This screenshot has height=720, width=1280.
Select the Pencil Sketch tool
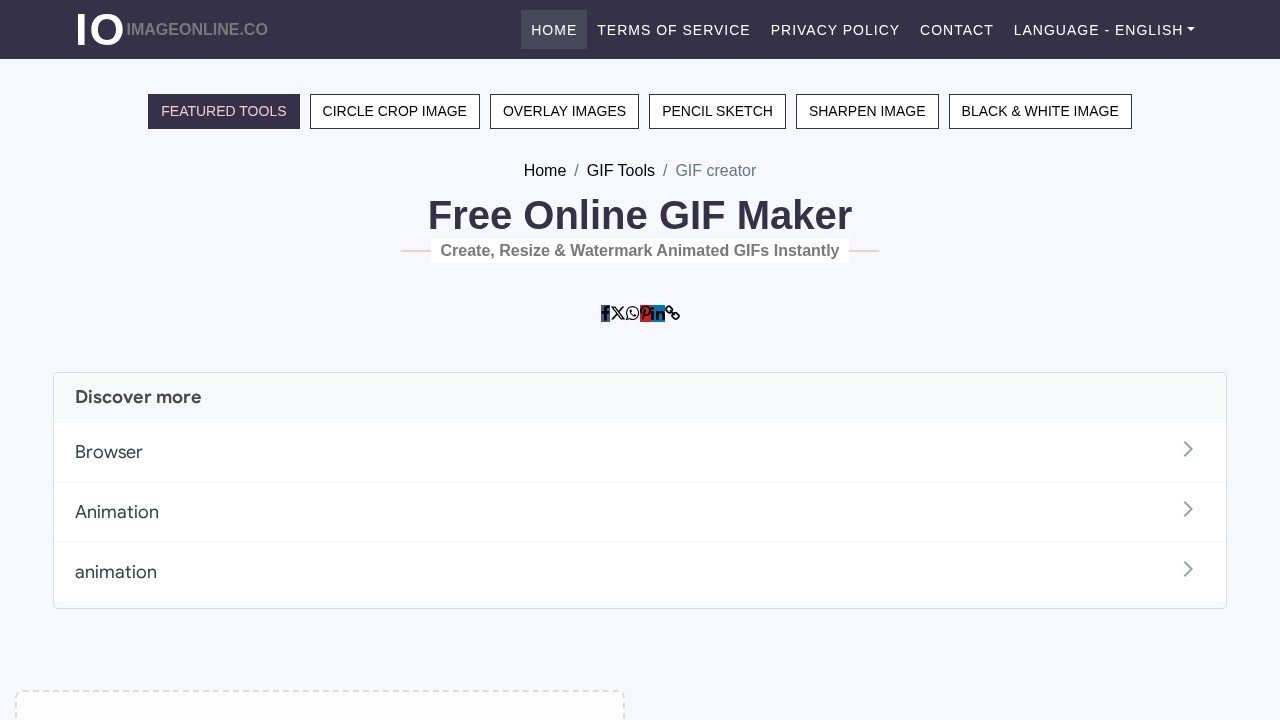coord(717,112)
